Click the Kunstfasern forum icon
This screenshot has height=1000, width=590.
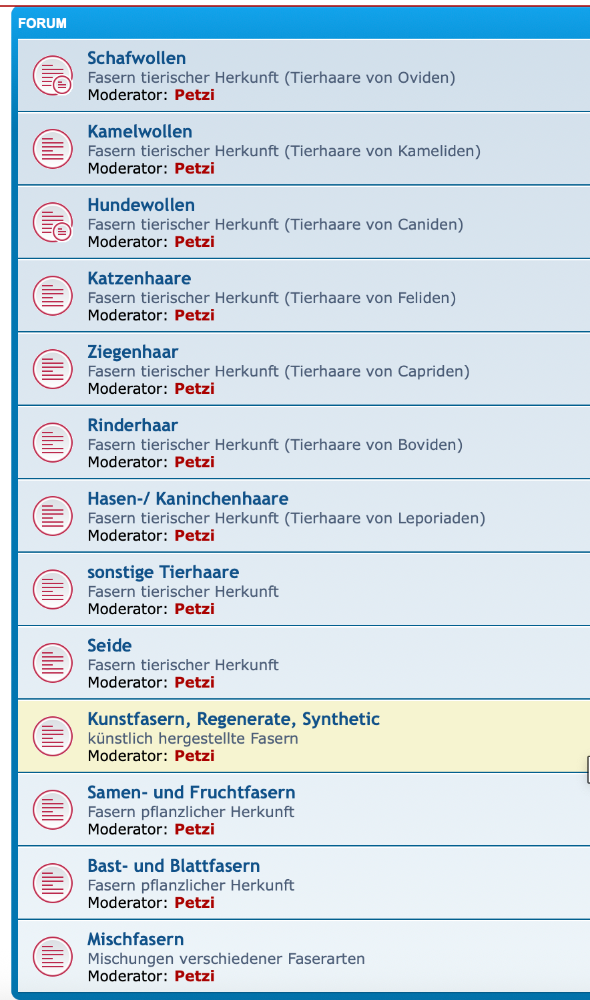tap(52, 736)
